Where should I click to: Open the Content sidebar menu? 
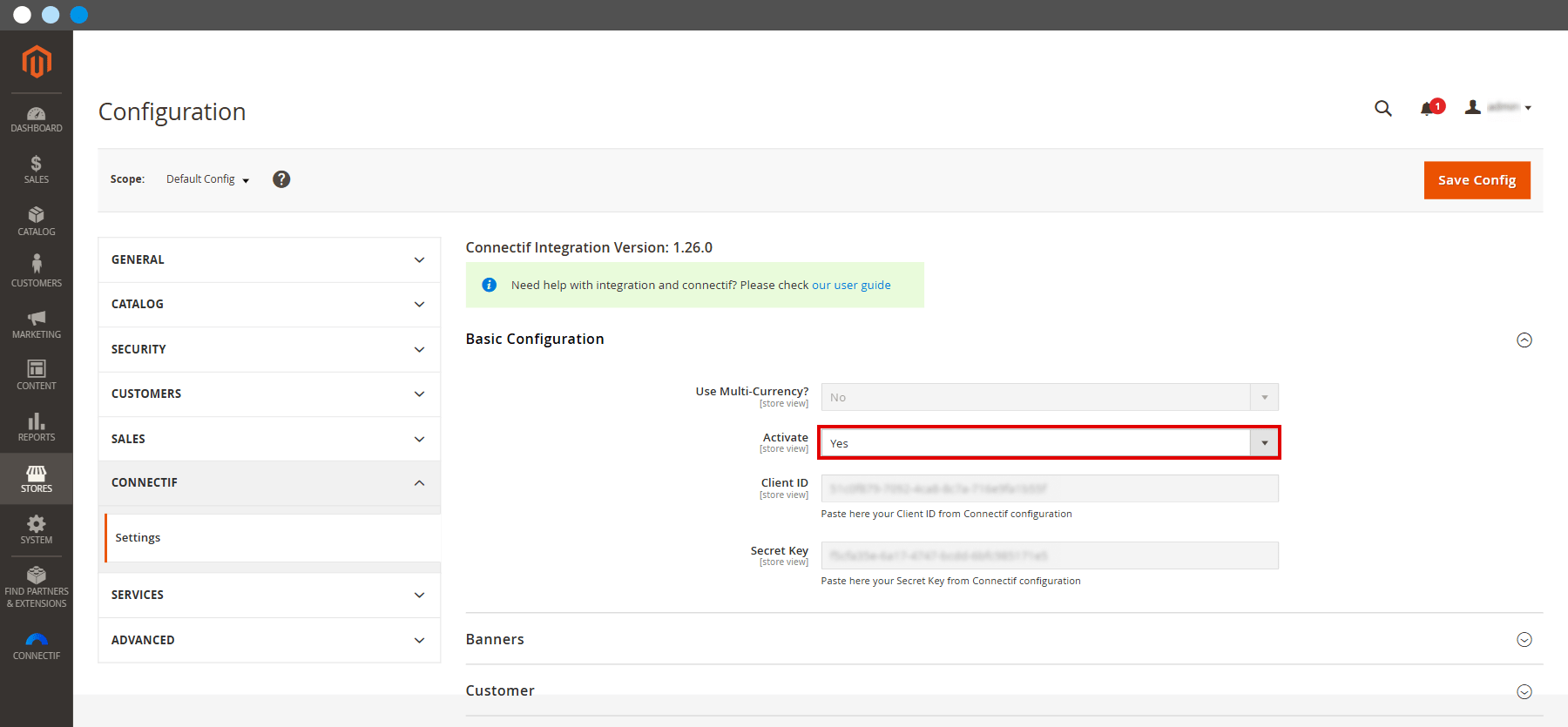coord(37,375)
